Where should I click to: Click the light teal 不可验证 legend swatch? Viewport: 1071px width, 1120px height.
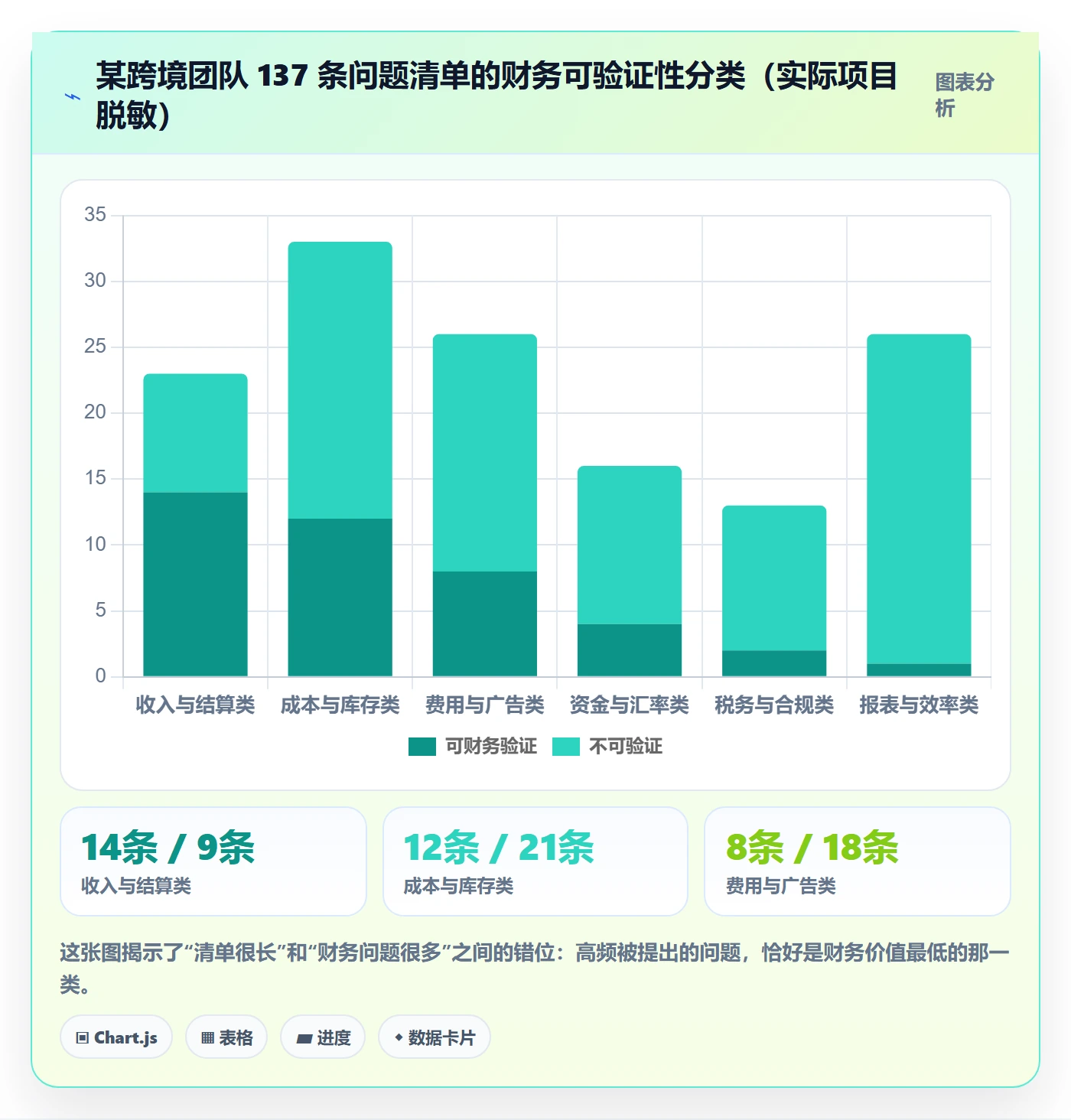pos(566,746)
